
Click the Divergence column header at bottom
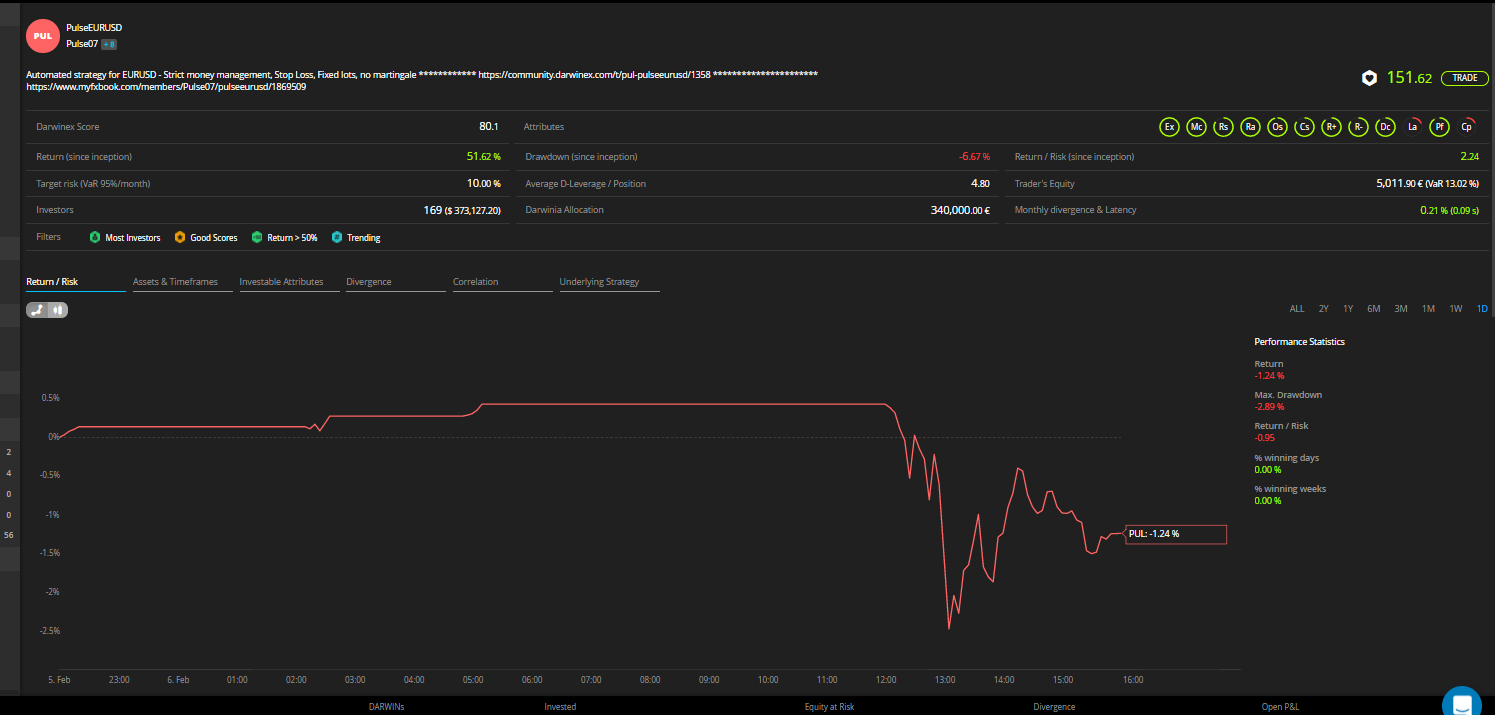pos(1054,707)
